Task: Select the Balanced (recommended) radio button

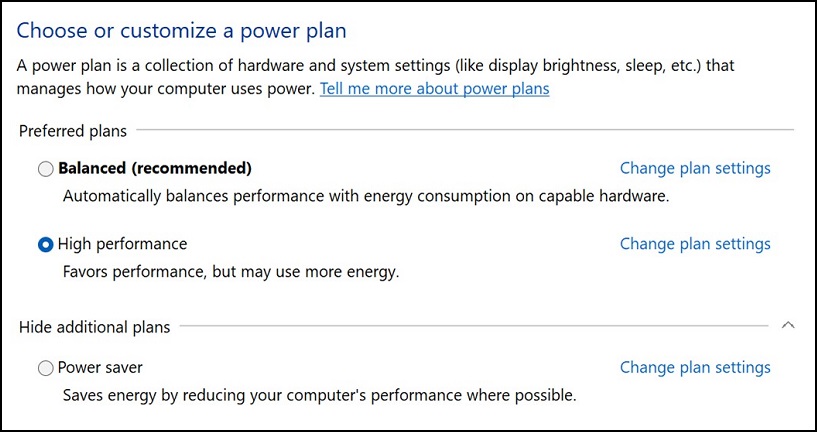Action: coord(46,169)
